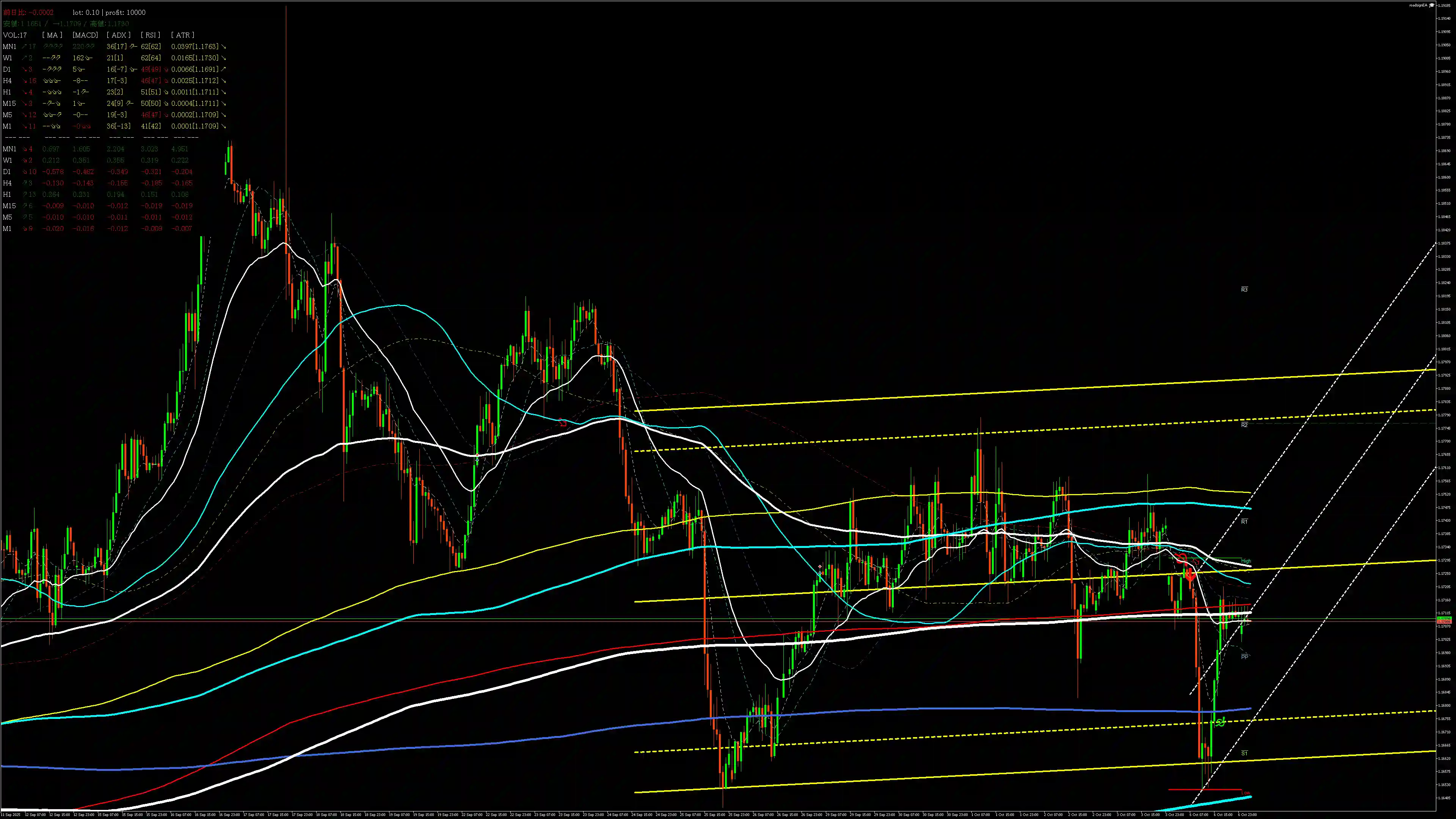Click the [MACD] column header
Viewport: 1456px width, 819px height.
pos(85,35)
